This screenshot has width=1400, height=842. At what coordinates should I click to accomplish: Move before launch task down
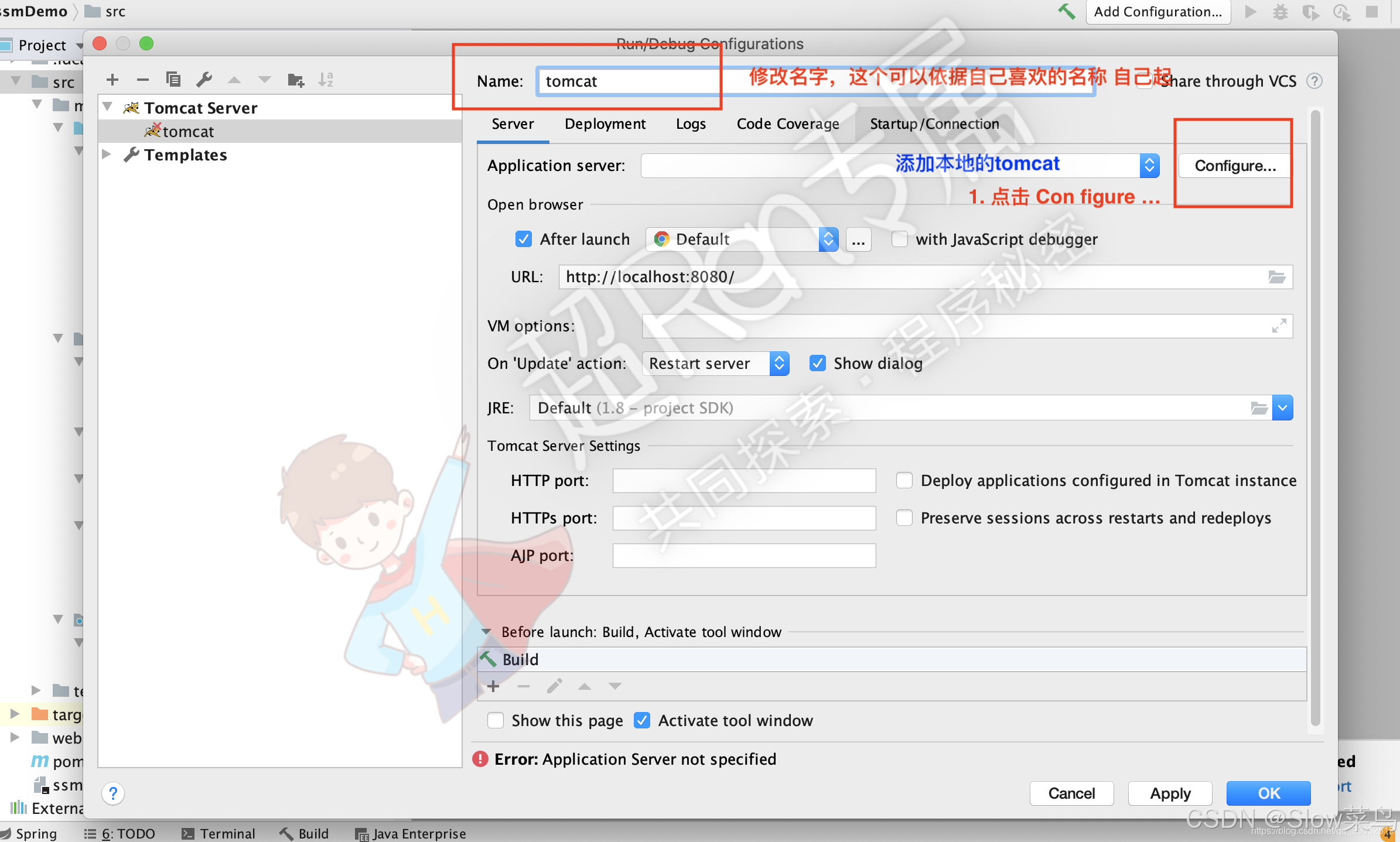pyautogui.click(x=614, y=686)
